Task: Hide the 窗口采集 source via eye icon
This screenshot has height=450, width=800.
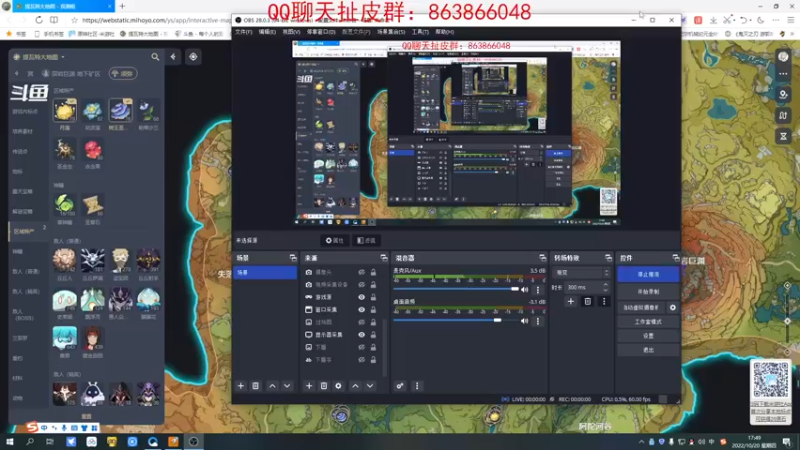Action: (x=361, y=310)
